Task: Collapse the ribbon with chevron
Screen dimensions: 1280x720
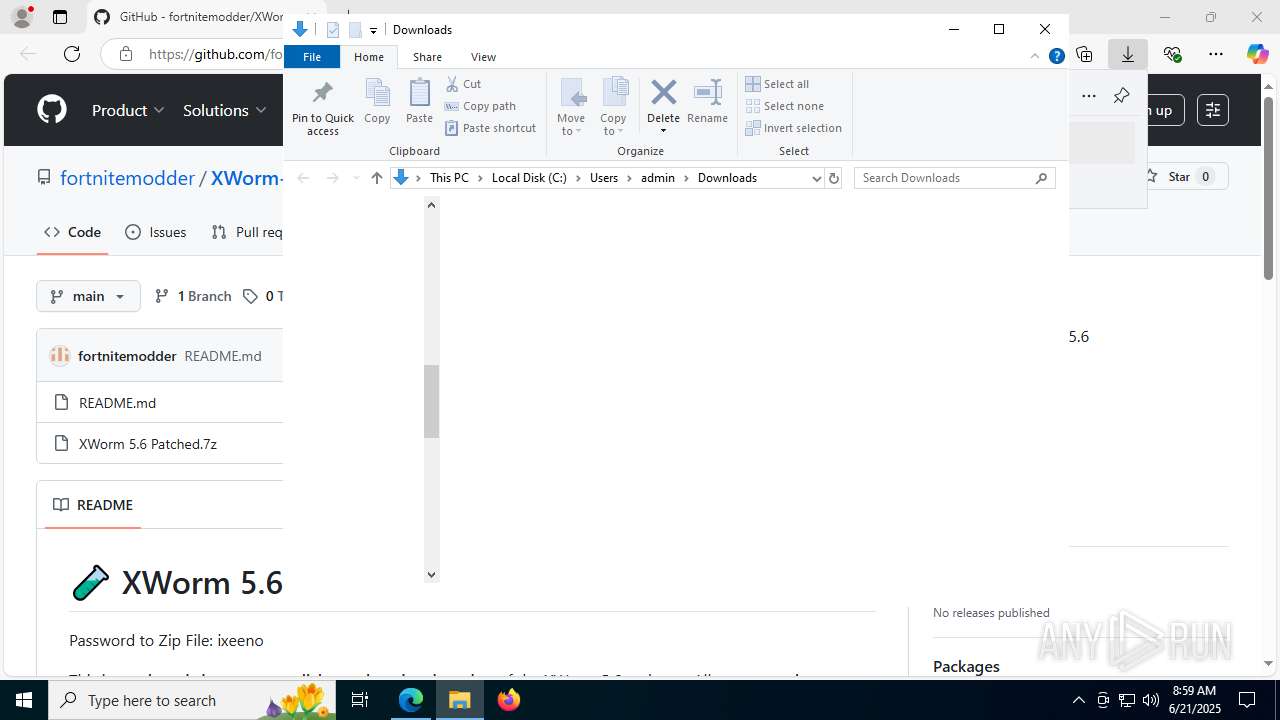Action: (x=1034, y=57)
